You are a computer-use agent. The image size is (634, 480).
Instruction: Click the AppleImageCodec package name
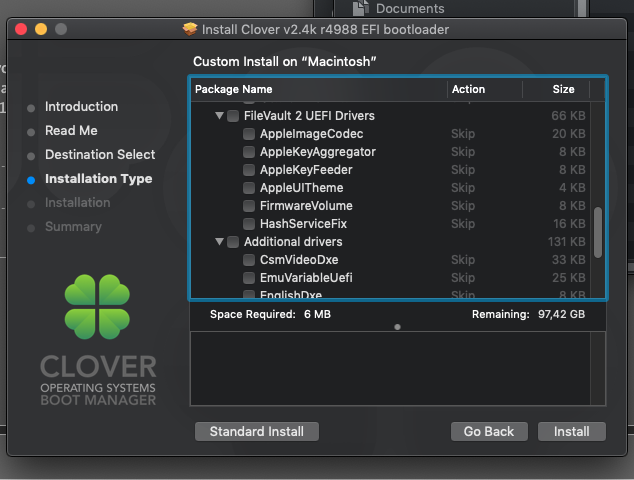tap(311, 134)
